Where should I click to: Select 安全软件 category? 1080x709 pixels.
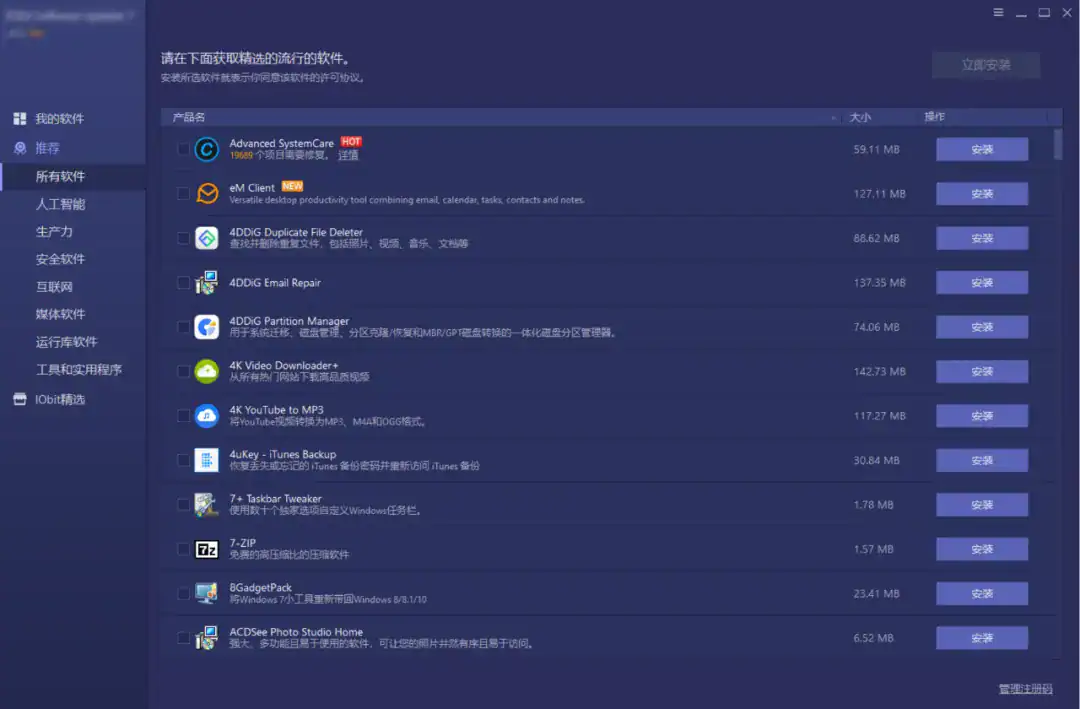(x=60, y=259)
